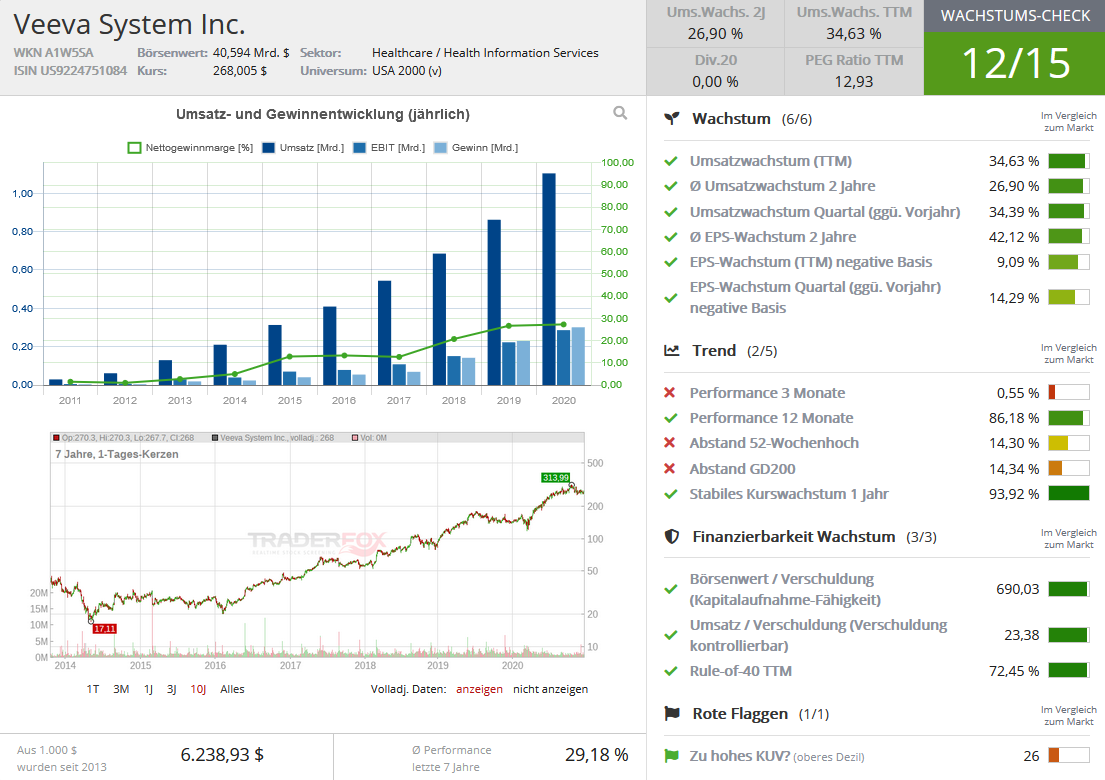The image size is (1105, 780).
Task: Click the Veeva System Inc. title
Action: tap(129, 25)
